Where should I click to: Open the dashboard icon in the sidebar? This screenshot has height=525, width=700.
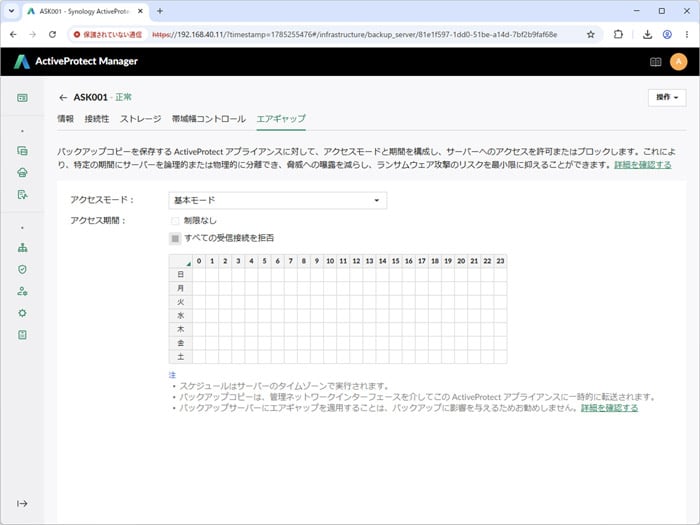point(22,98)
